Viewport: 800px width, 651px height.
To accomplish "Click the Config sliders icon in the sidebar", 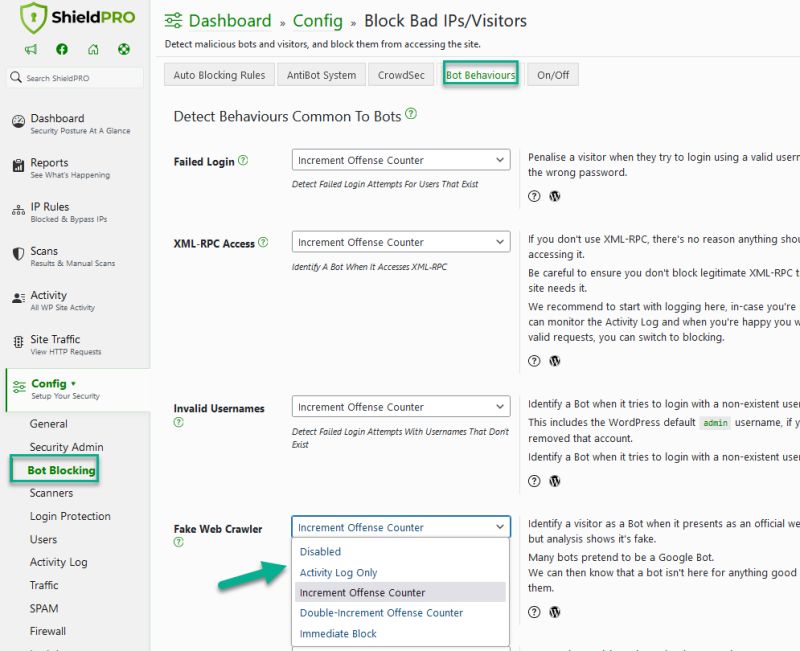I will (x=19, y=387).
